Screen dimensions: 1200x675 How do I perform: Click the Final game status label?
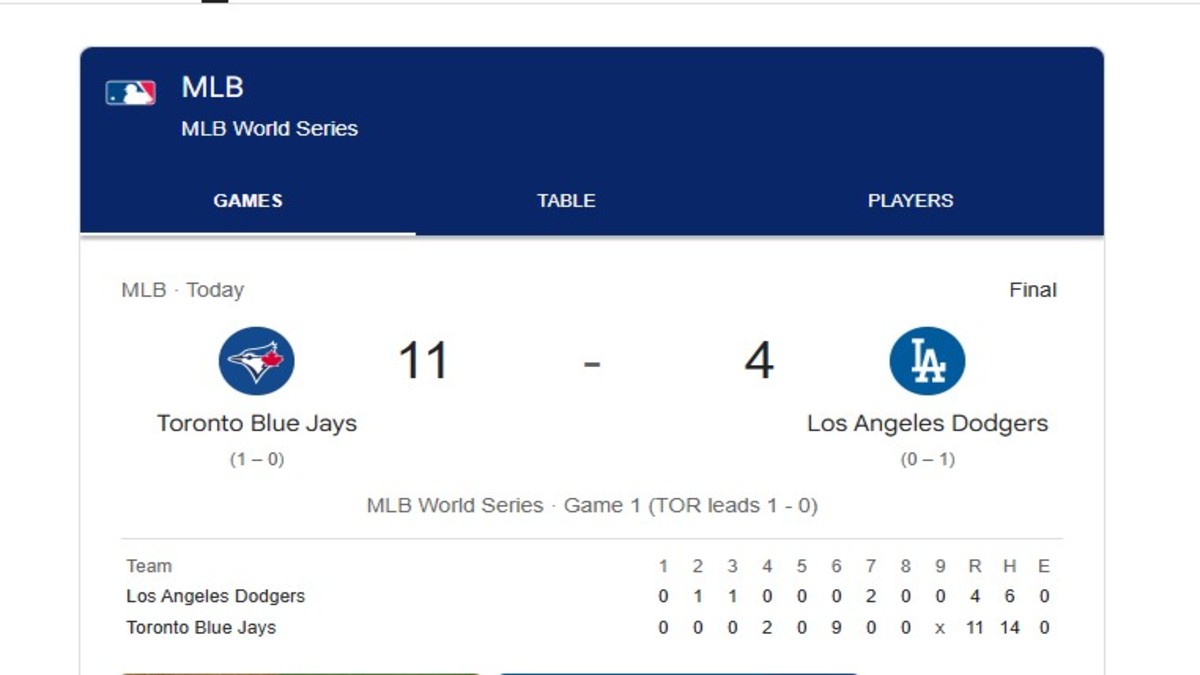tap(1032, 290)
